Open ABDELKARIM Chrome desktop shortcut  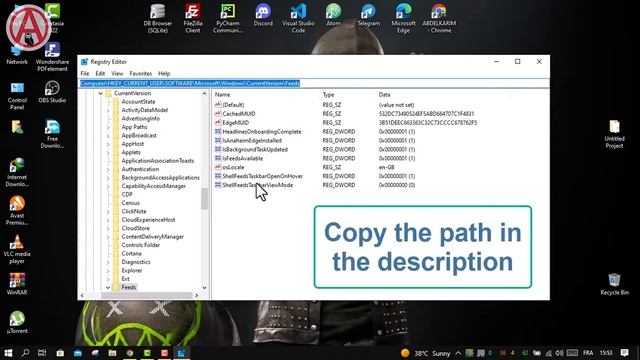[x=439, y=18]
